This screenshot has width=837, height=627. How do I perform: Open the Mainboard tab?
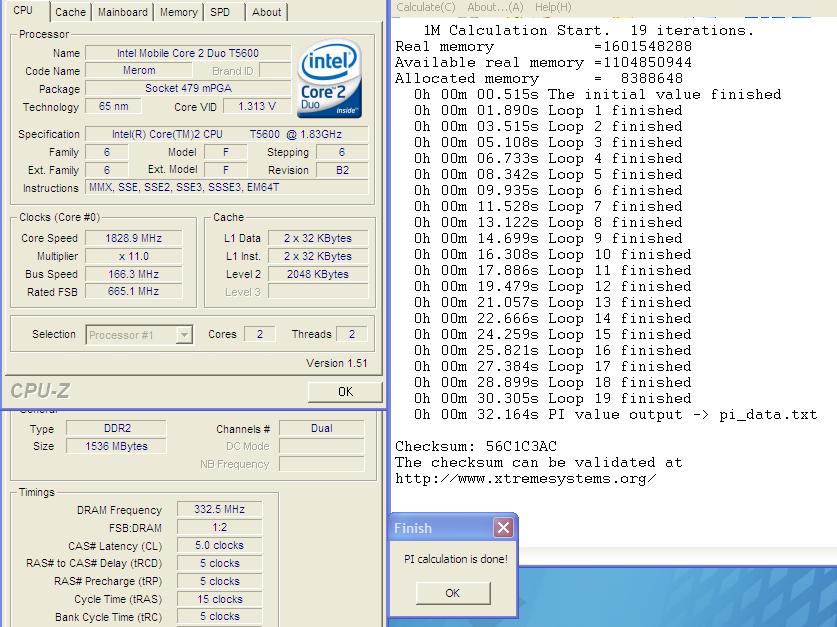(122, 12)
